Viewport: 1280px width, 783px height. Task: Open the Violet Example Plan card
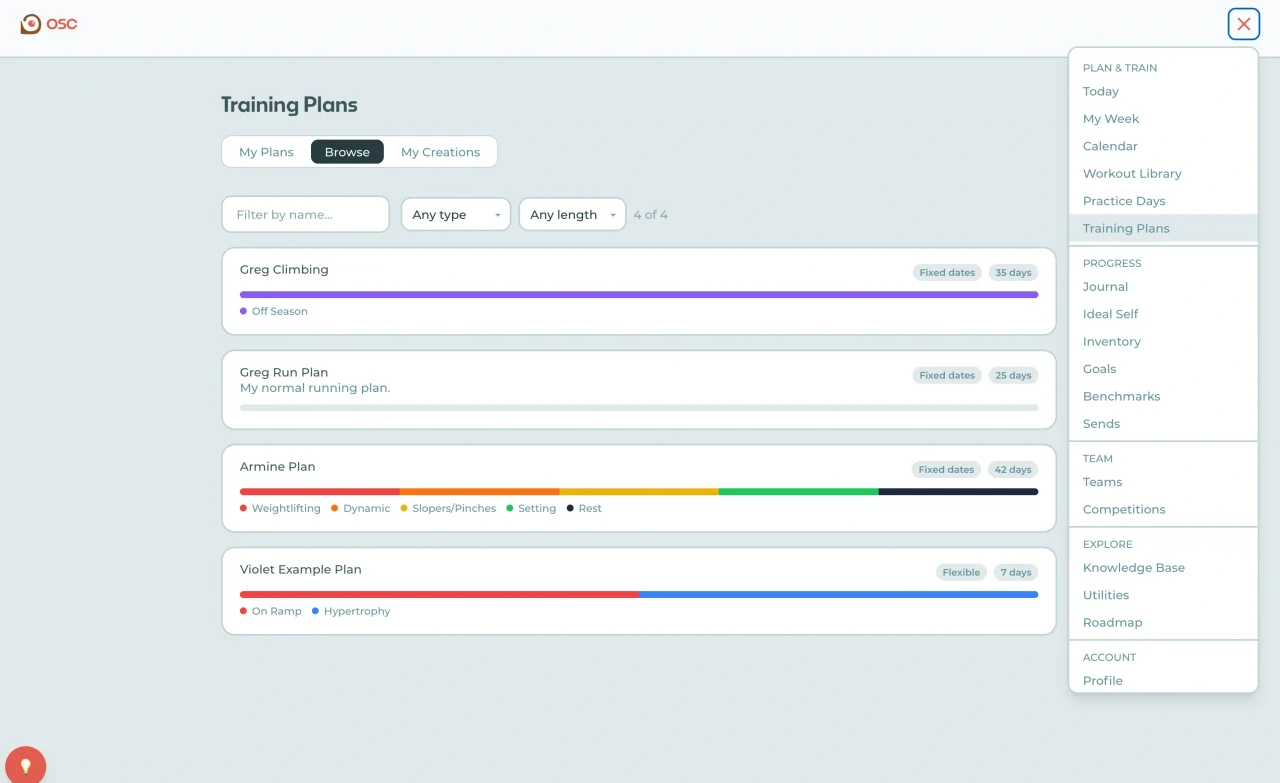coord(639,591)
